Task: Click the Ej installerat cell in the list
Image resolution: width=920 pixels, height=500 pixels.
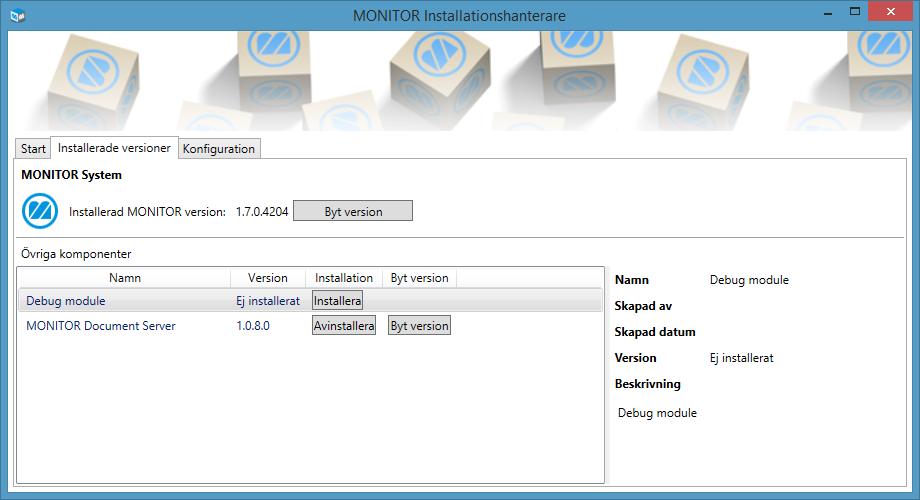Action: pyautogui.click(x=268, y=300)
